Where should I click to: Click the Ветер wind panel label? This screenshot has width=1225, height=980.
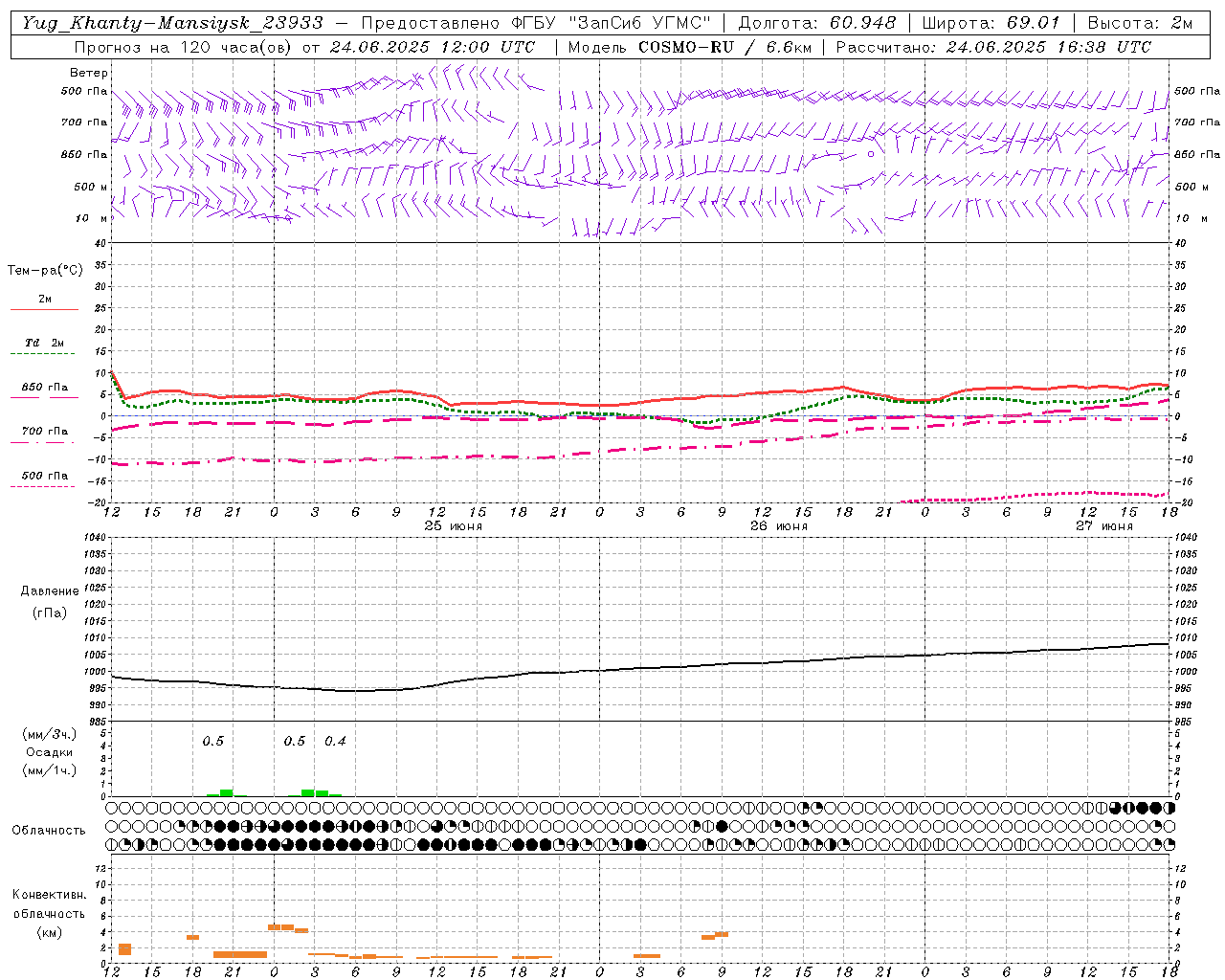(89, 73)
